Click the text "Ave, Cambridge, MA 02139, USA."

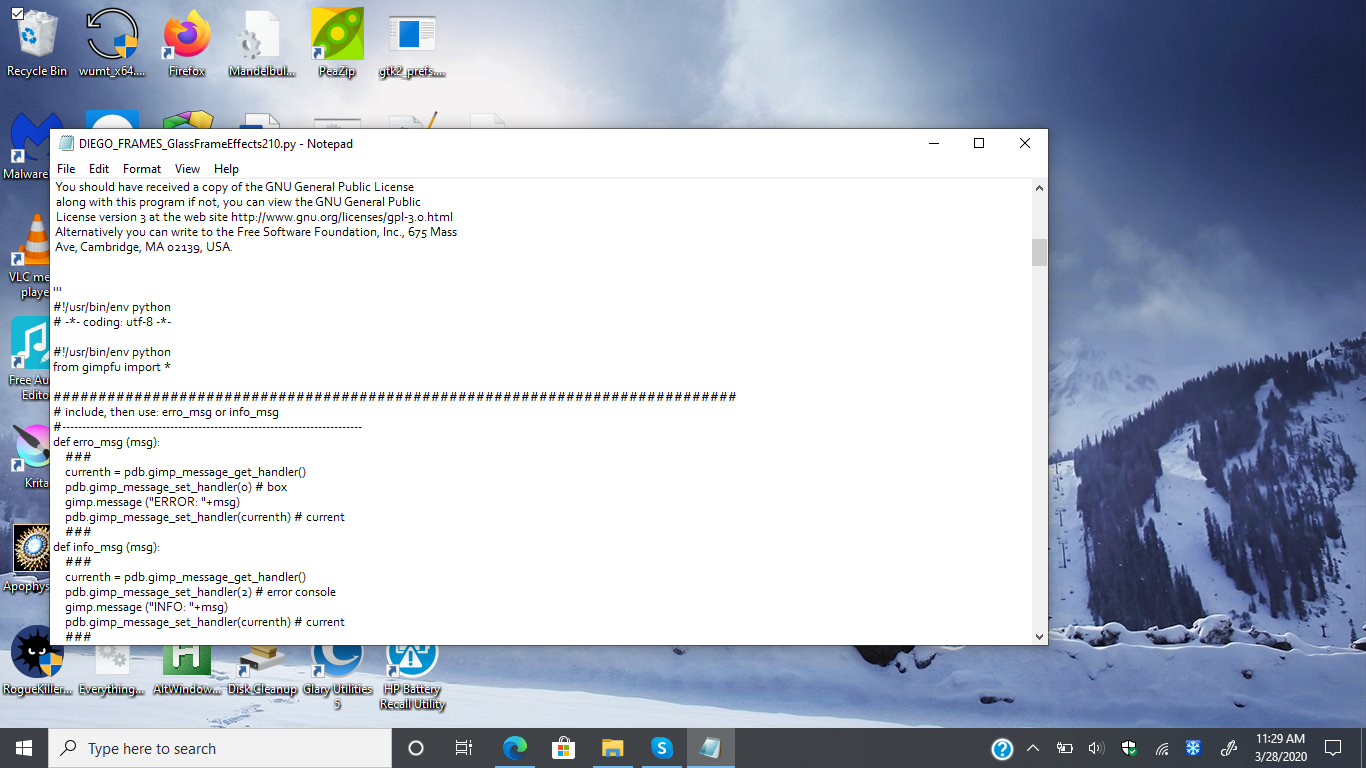pos(144,247)
